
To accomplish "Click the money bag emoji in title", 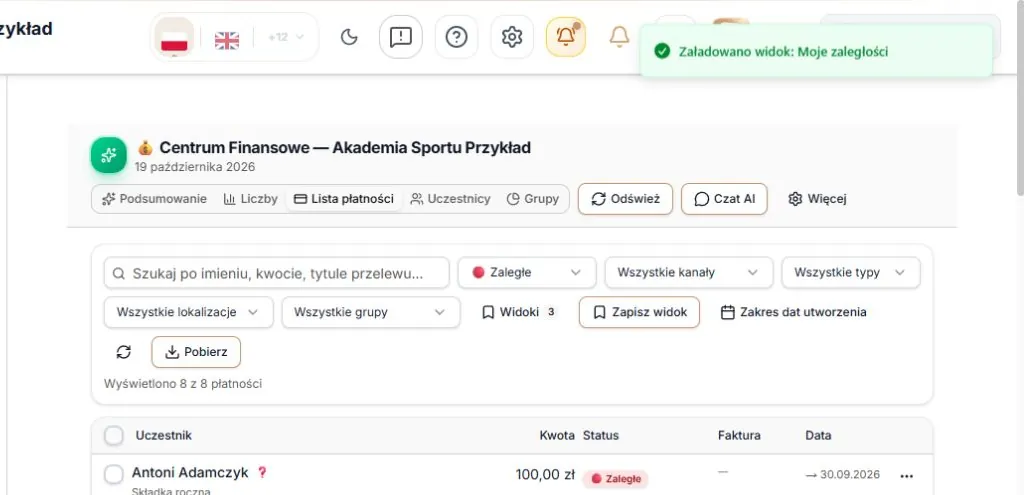I will (145, 148).
